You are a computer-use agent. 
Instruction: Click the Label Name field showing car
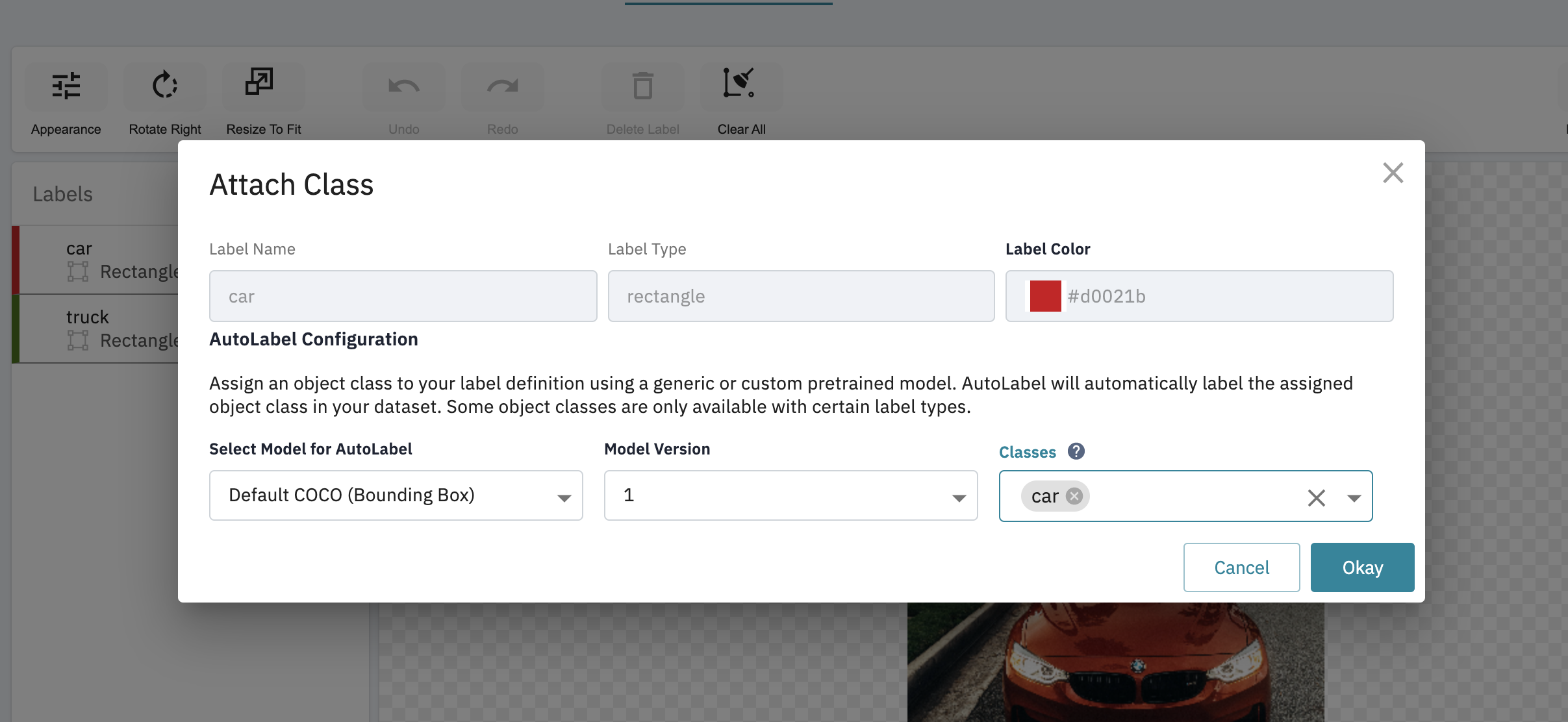point(403,296)
